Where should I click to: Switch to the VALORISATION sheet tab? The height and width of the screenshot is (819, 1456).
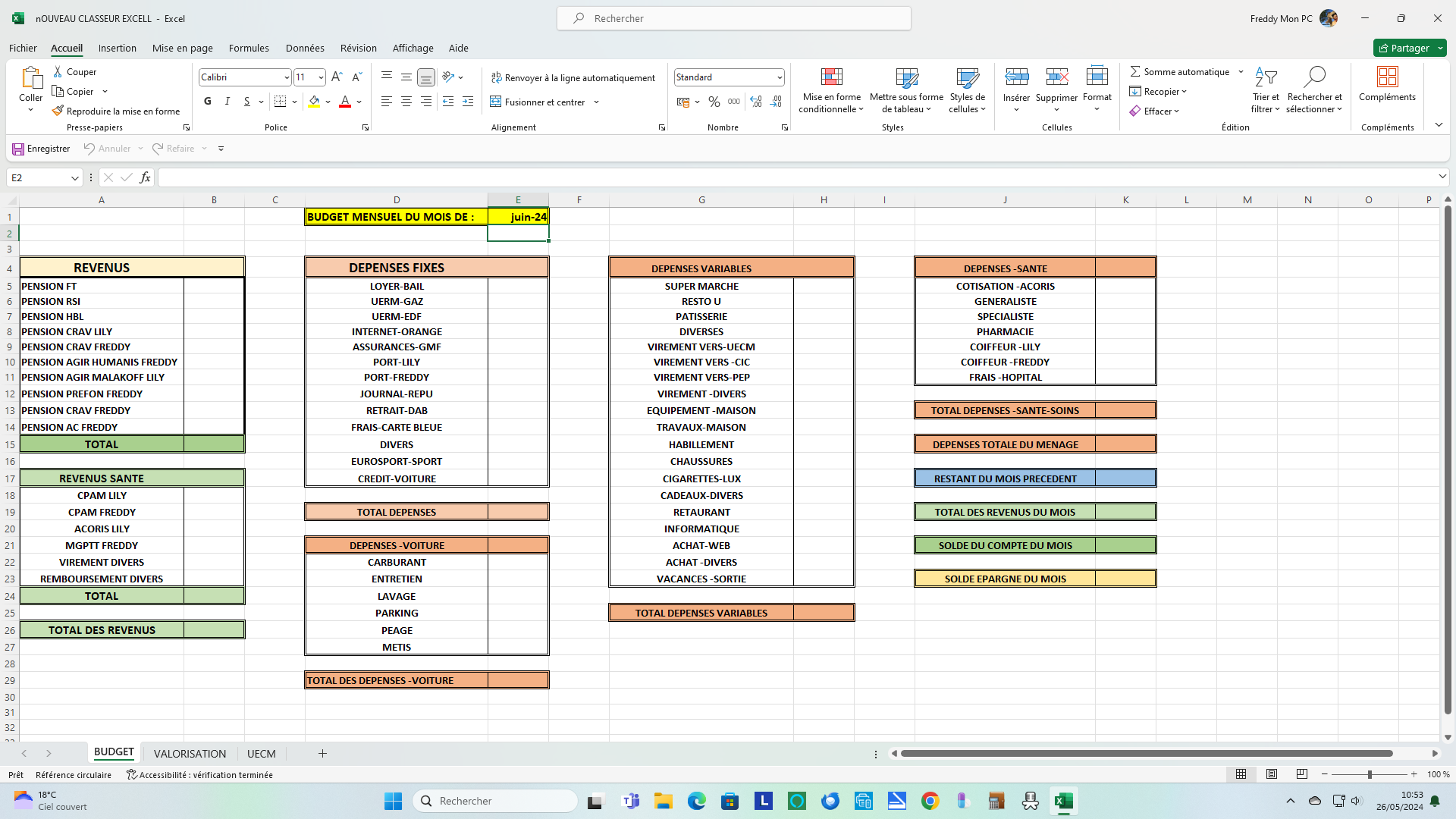(190, 754)
